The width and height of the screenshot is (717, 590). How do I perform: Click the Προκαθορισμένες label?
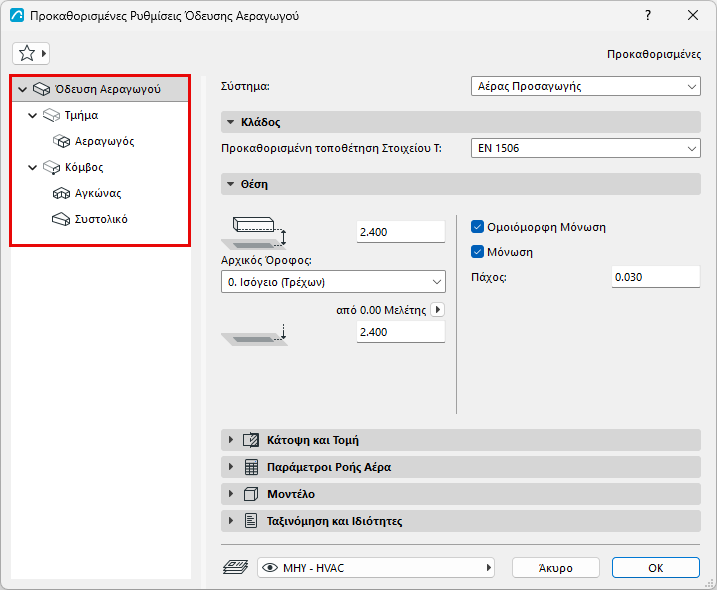point(654,54)
